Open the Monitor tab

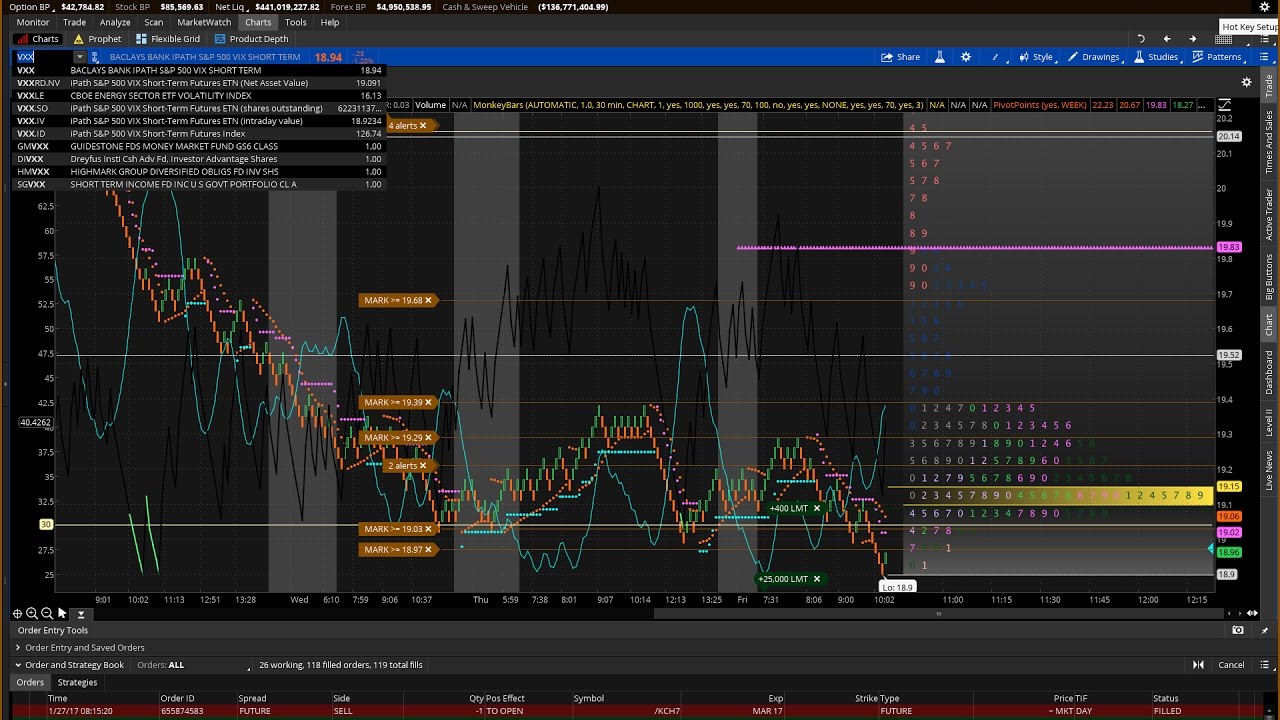[33, 22]
